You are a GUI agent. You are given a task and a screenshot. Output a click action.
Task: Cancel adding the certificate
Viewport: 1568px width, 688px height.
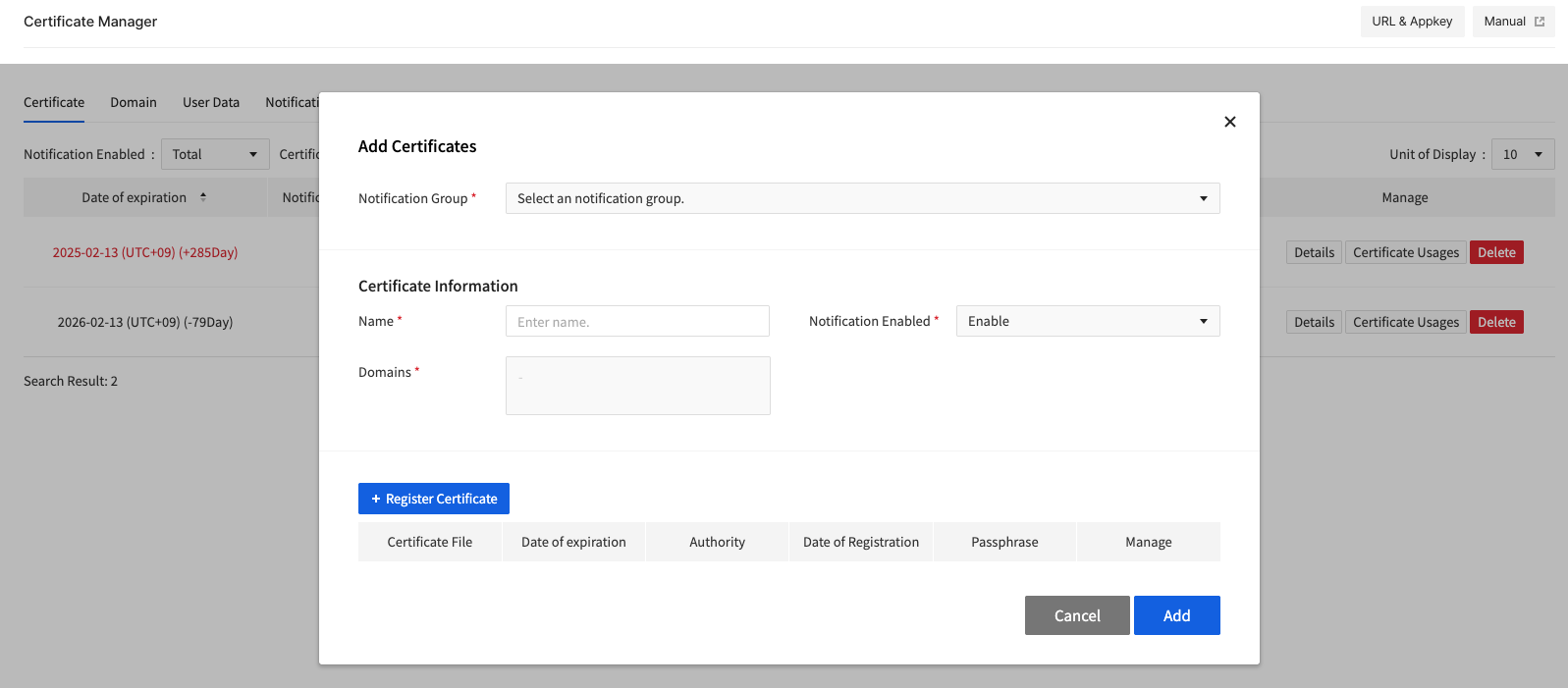(x=1076, y=615)
